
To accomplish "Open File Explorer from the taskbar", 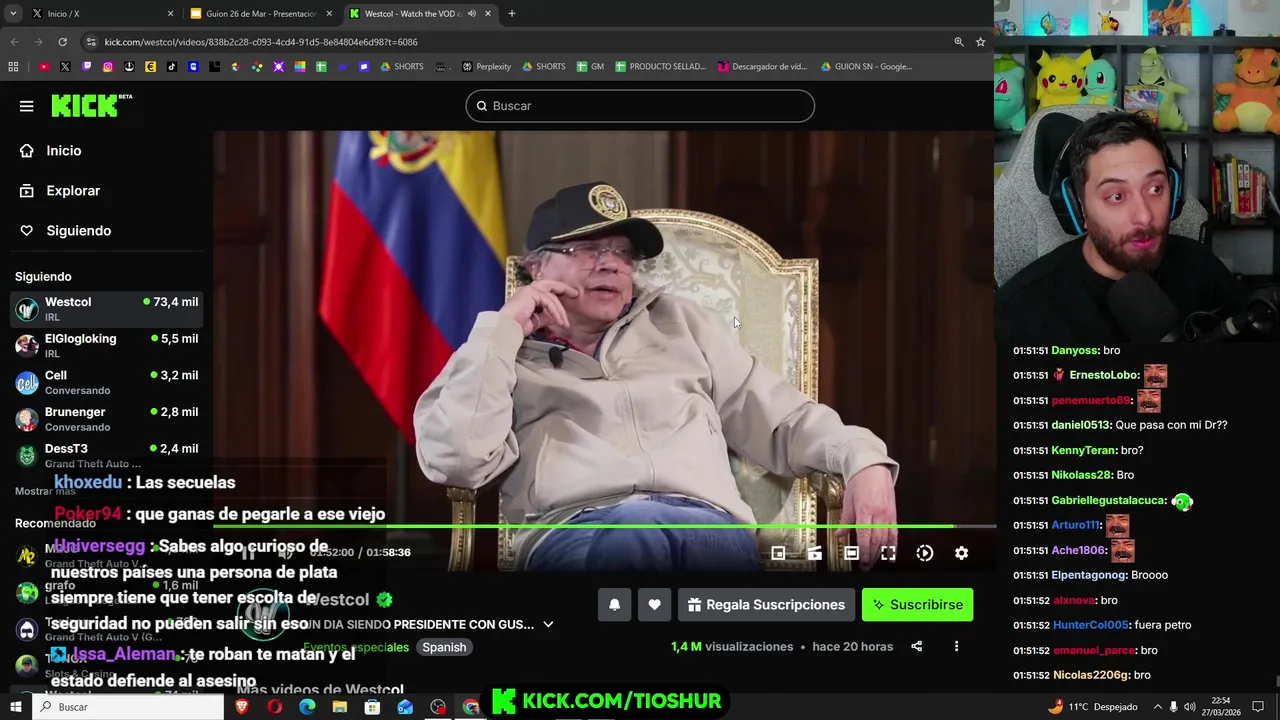I will tap(340, 707).
